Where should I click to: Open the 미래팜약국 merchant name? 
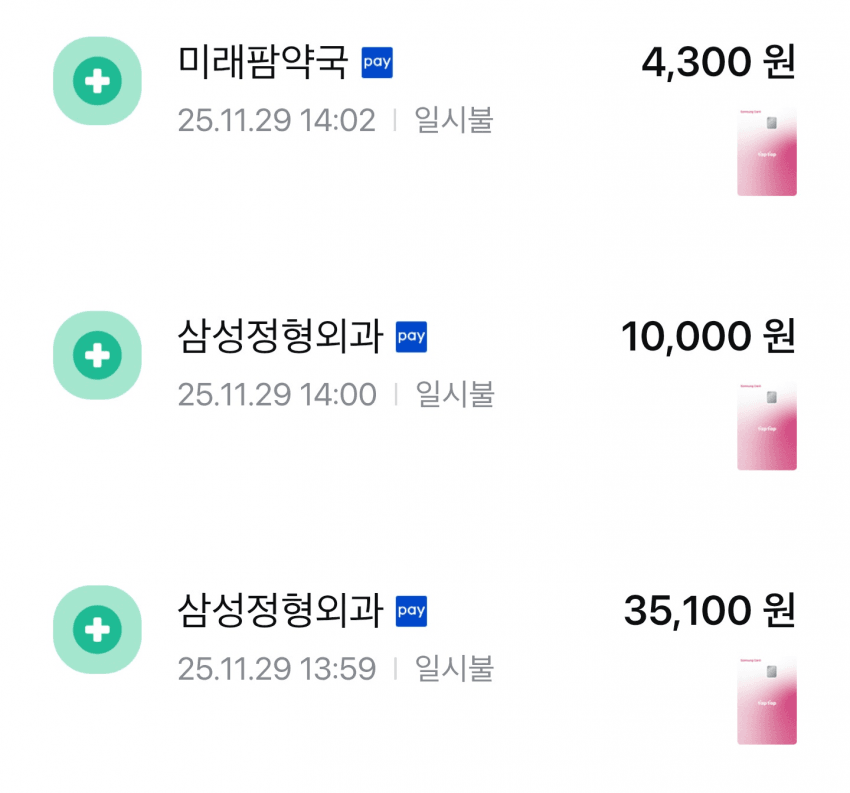[263, 63]
